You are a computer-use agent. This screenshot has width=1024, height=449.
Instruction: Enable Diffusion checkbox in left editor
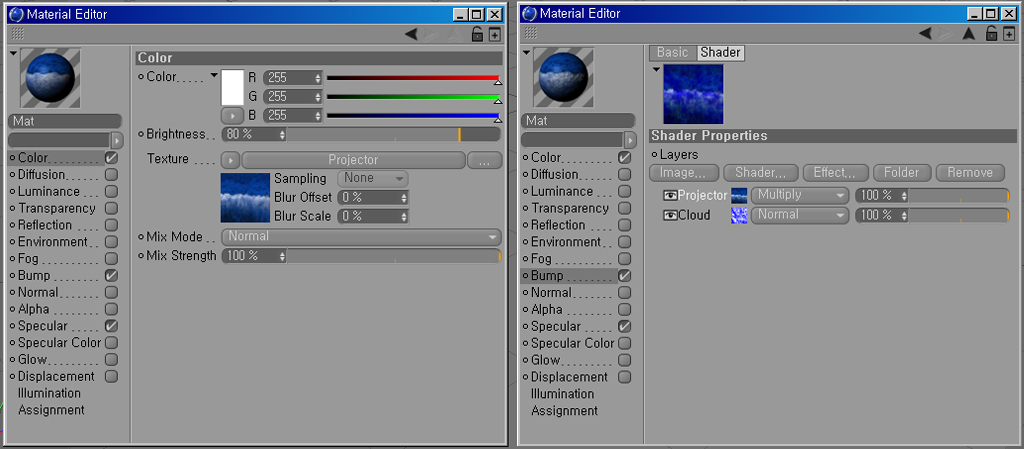coord(112,174)
